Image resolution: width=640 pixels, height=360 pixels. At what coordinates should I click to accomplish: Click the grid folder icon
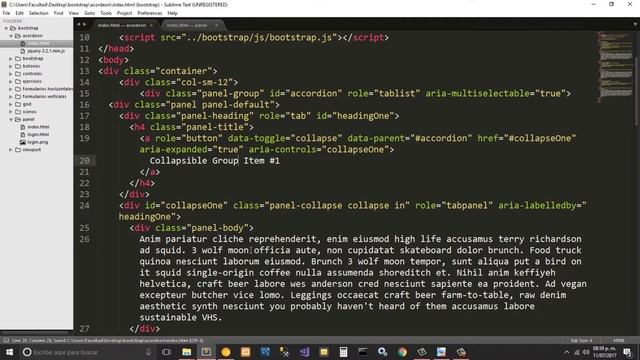(x=18, y=104)
